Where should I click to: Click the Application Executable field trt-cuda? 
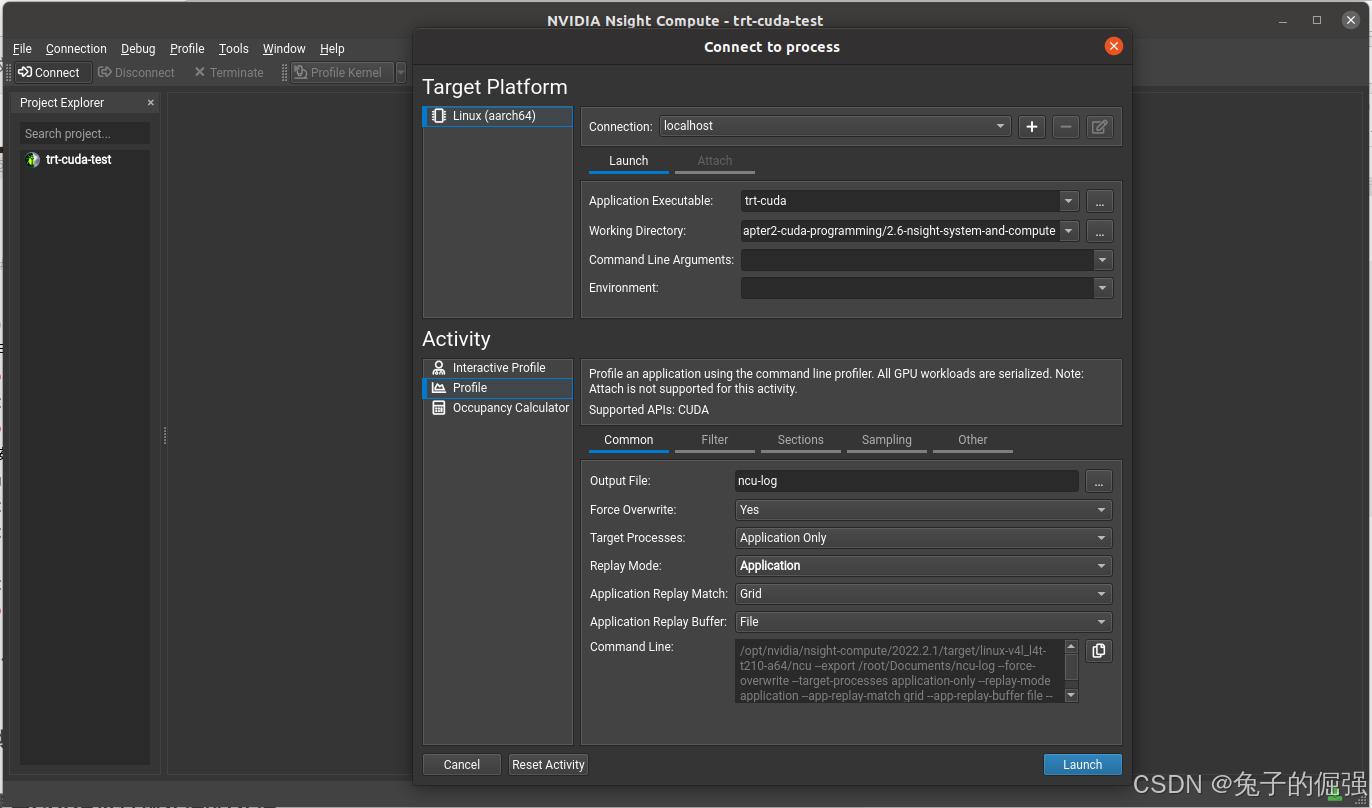coord(900,201)
